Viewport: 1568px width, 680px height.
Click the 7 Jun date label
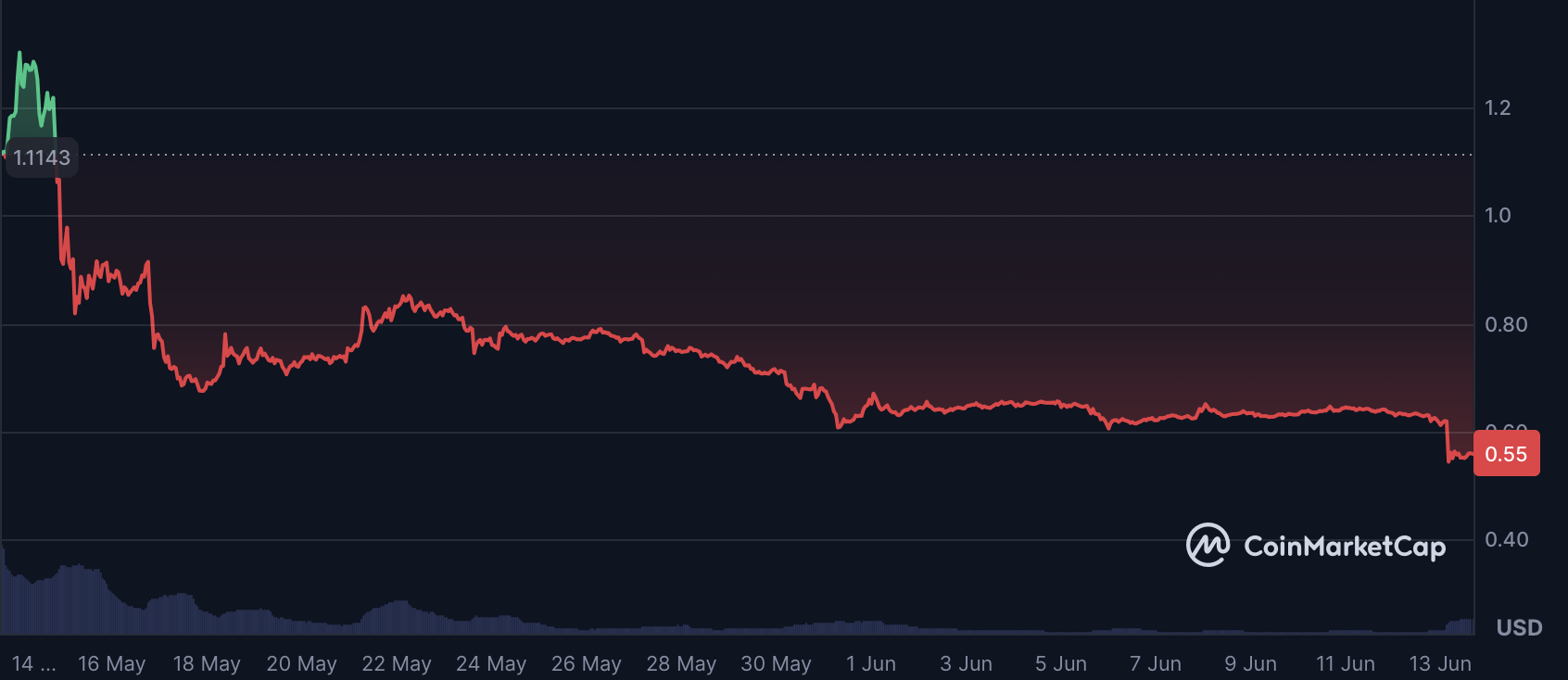pyautogui.click(x=1156, y=664)
